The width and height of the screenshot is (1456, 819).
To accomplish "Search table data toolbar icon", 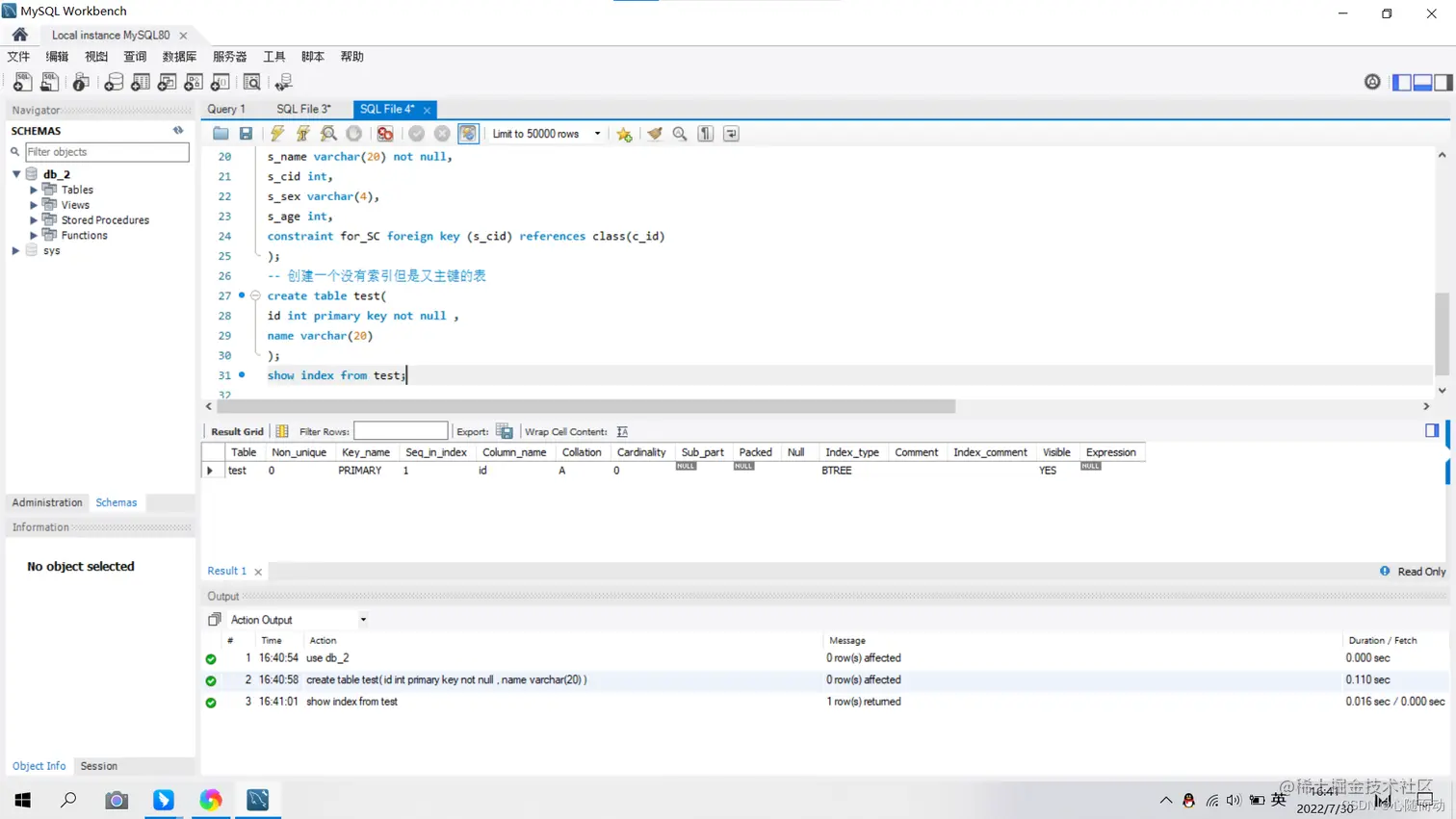I will coord(251,82).
